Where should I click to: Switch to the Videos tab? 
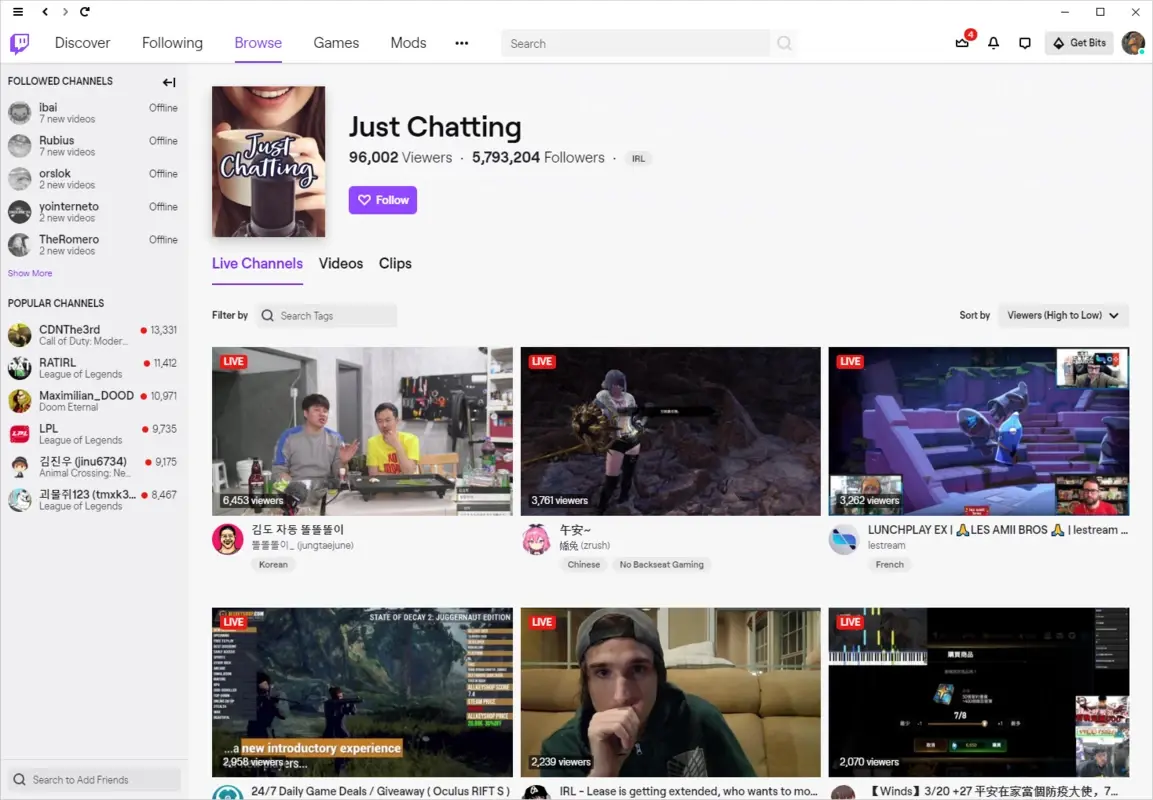click(x=340, y=263)
